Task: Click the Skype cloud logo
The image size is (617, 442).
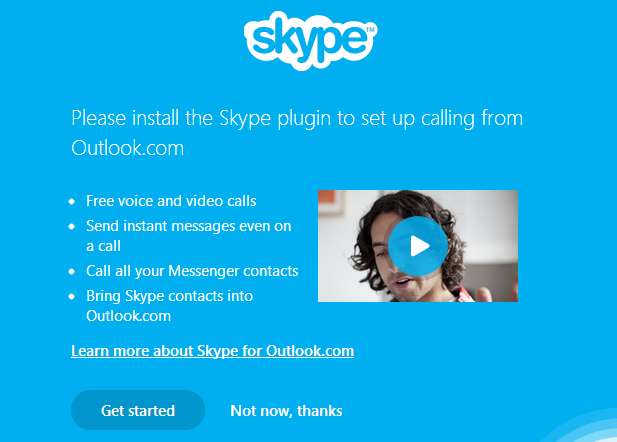Action: pyautogui.click(x=310, y=40)
